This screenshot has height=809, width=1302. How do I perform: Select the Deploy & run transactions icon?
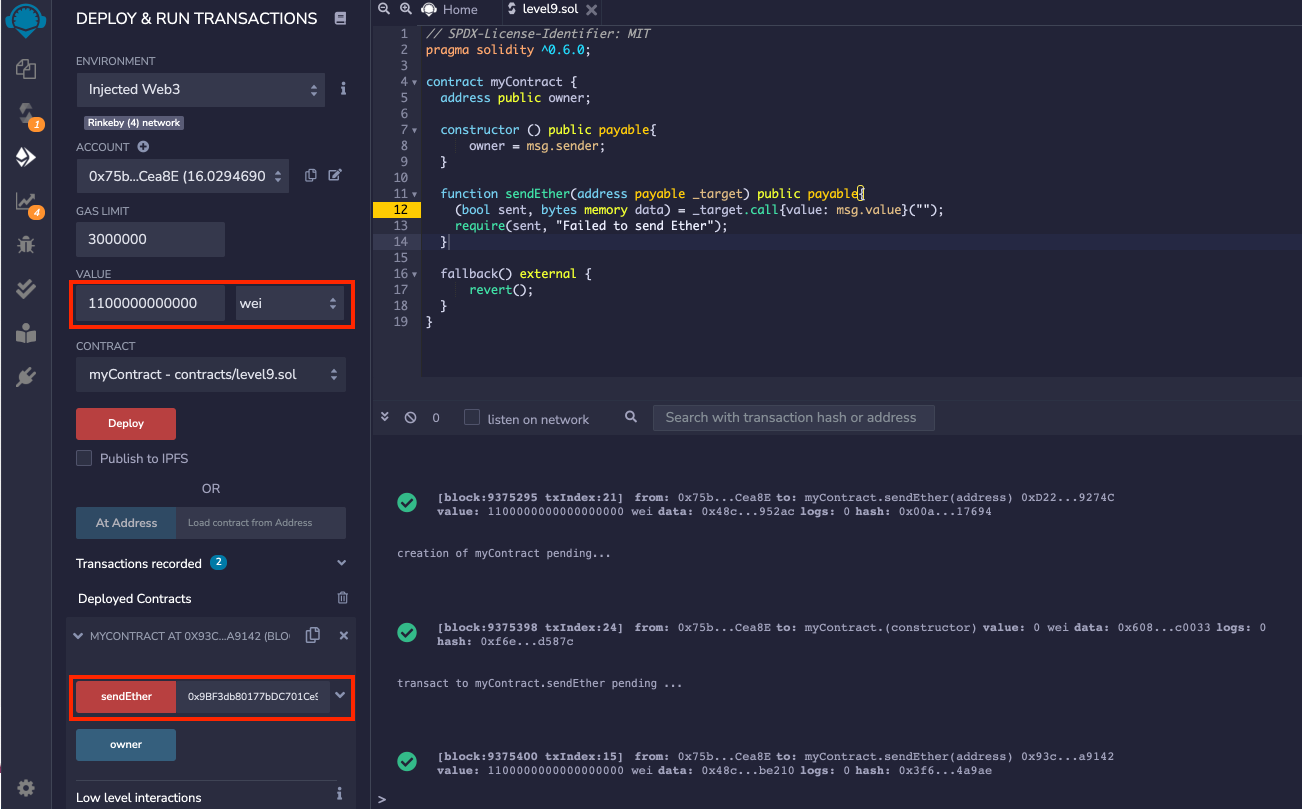(26, 157)
